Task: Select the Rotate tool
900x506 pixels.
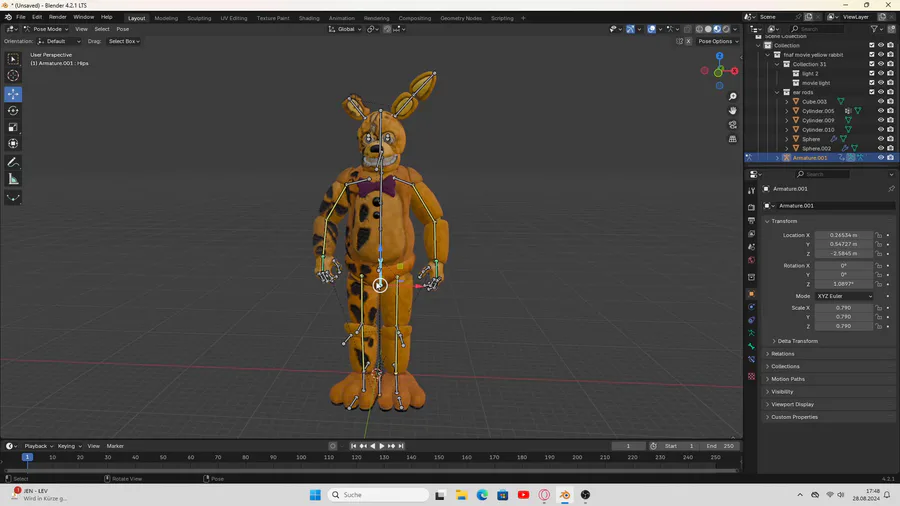Action: coord(13,110)
